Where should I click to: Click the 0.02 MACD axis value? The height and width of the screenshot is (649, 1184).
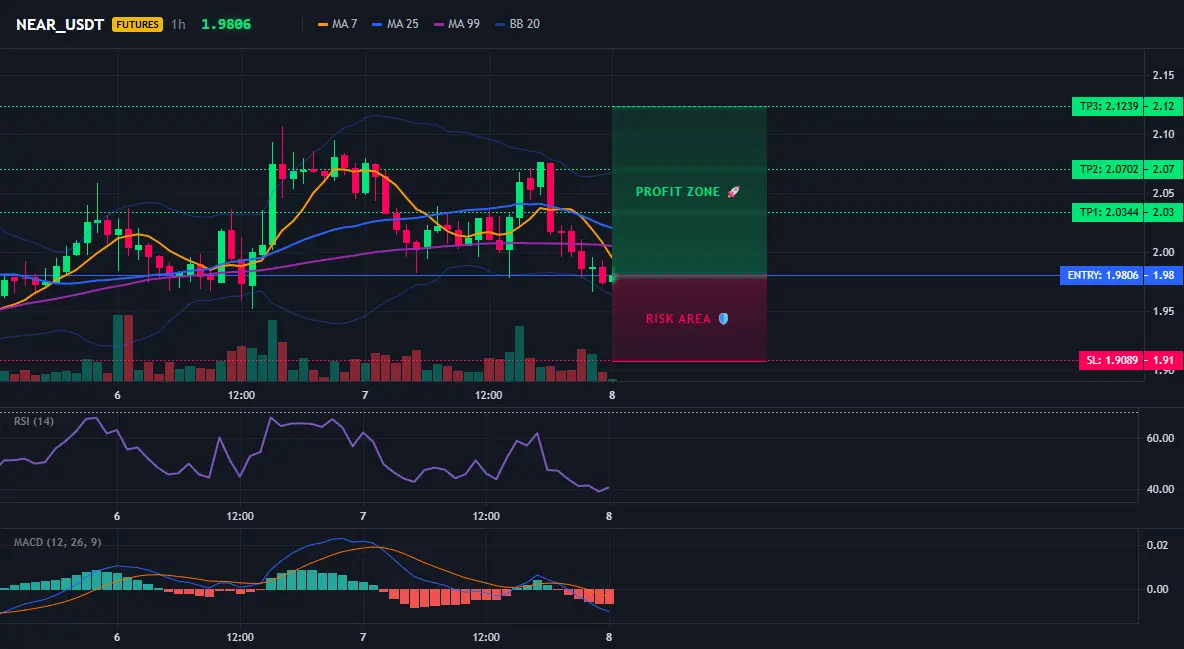pos(1157,545)
